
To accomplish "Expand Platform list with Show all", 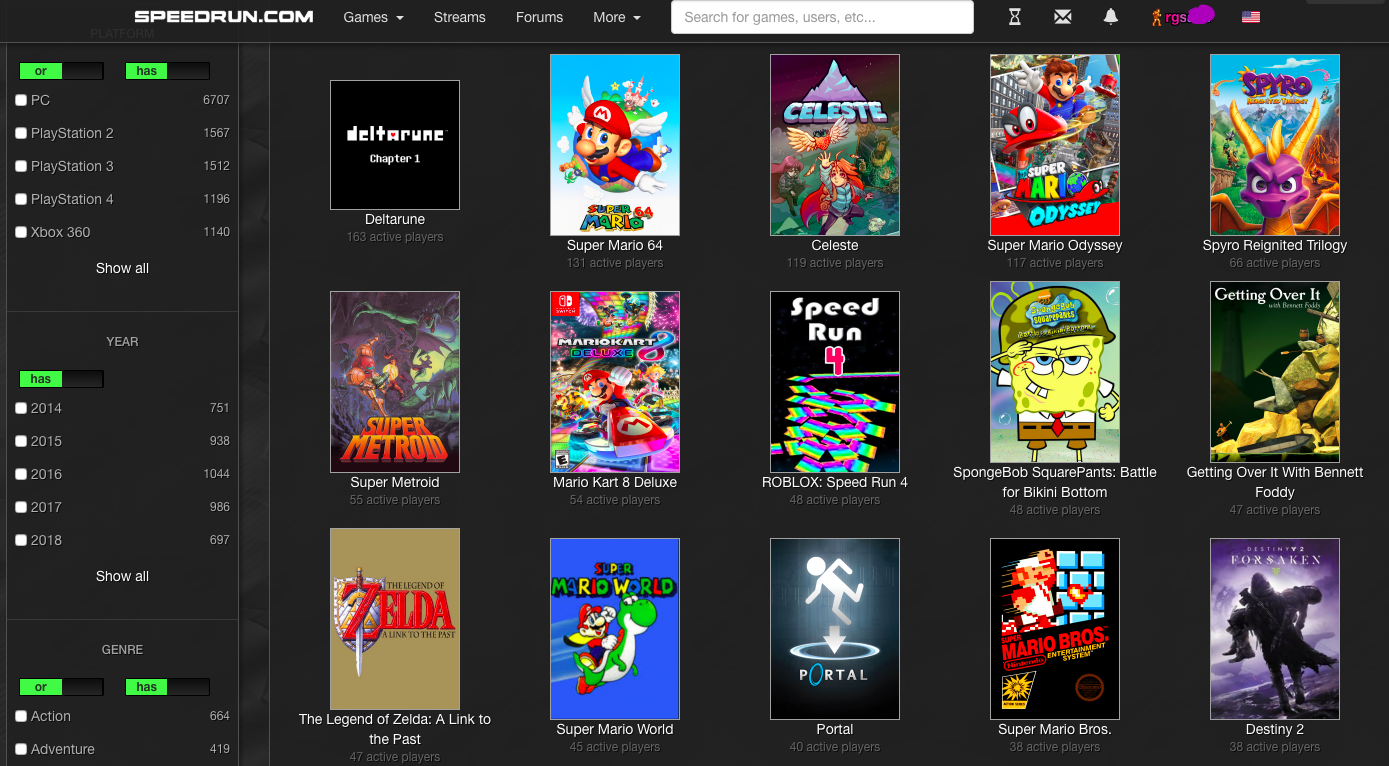I will [122, 268].
